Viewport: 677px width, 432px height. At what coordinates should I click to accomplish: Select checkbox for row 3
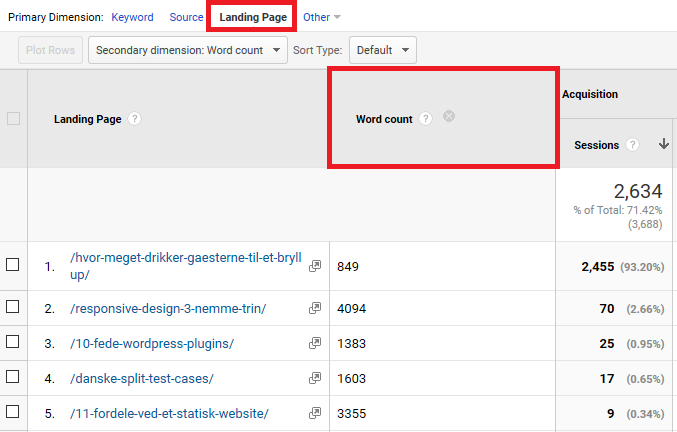click(x=13, y=343)
